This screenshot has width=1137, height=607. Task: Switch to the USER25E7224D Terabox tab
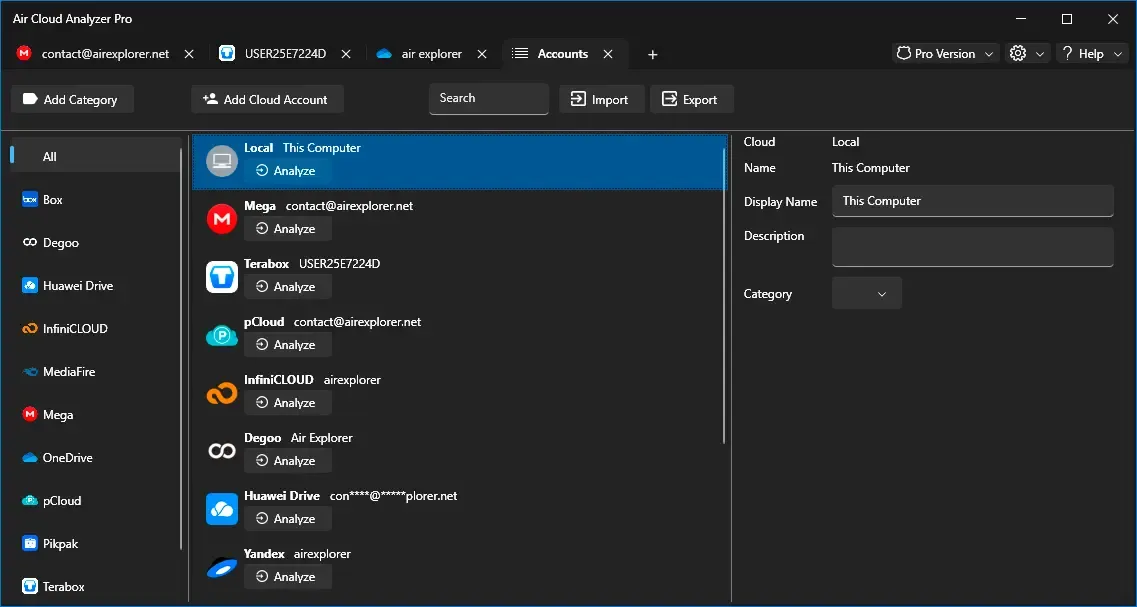tap(274, 54)
